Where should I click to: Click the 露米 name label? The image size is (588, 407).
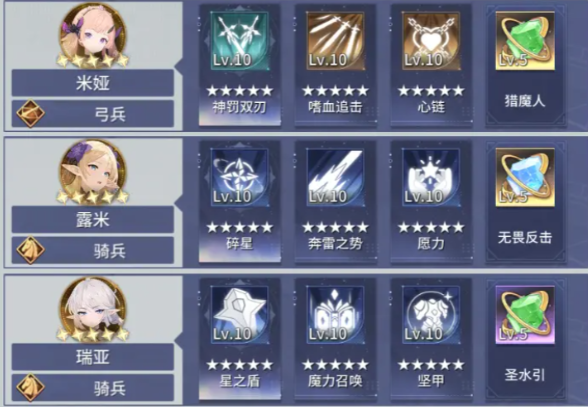click(x=93, y=219)
